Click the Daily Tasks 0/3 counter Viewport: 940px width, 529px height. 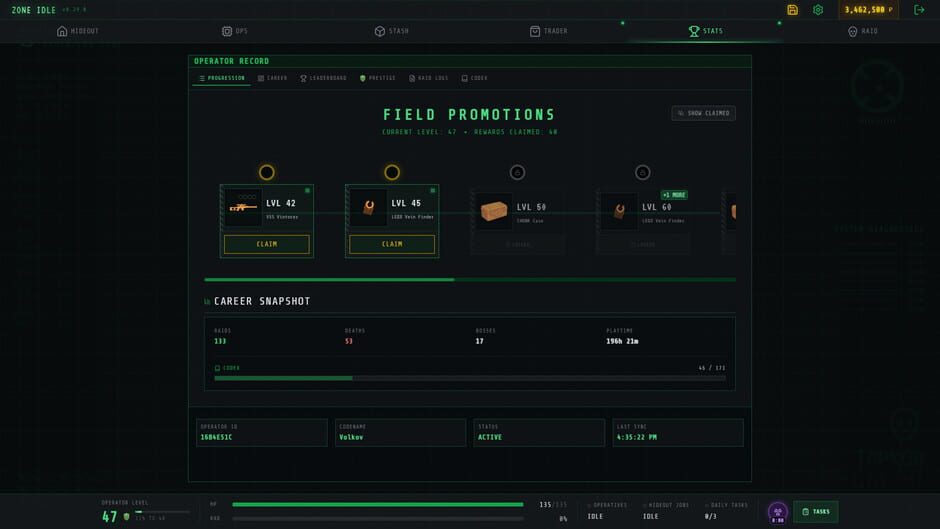point(726,510)
